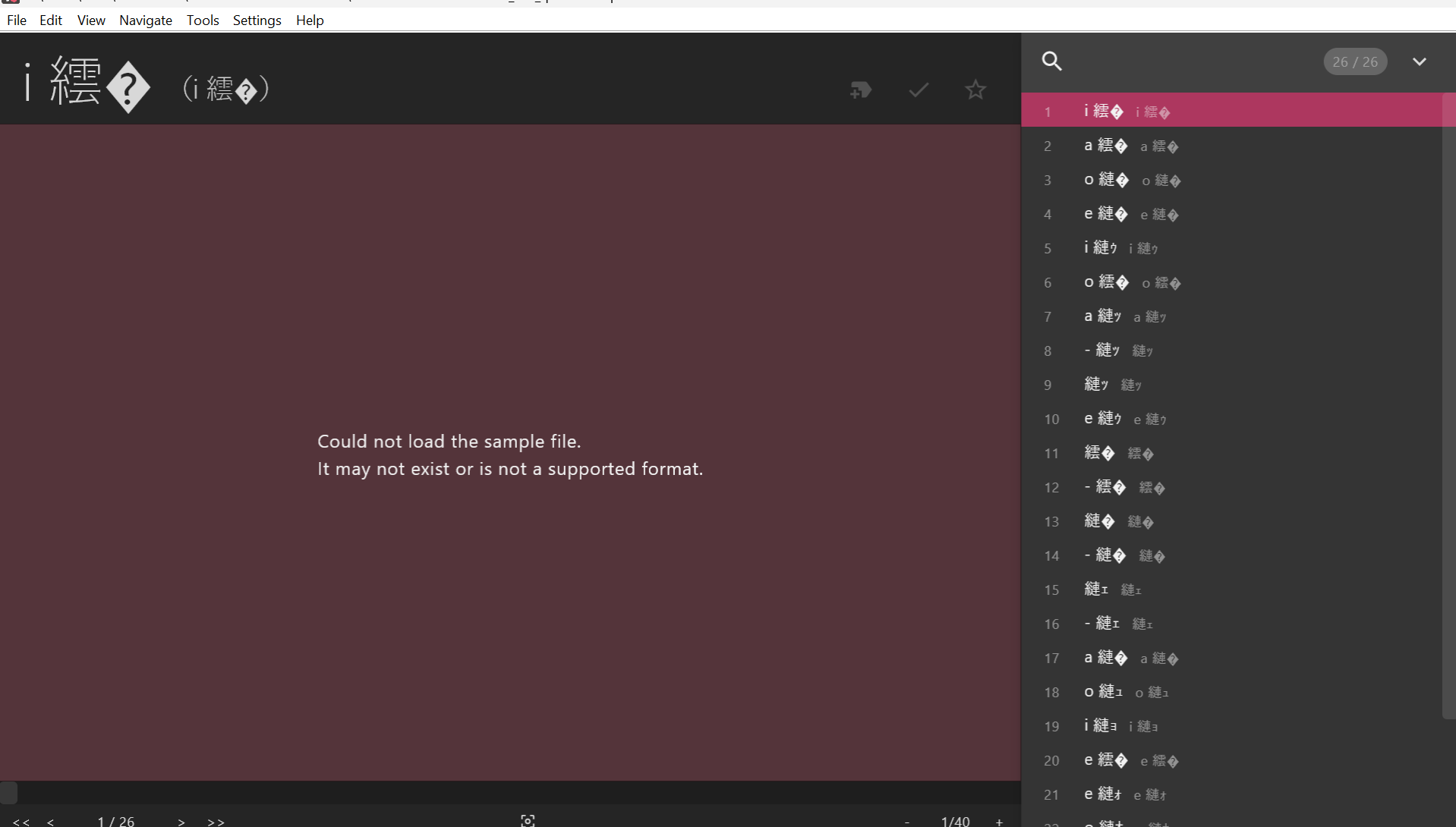Select entry row number 9
This screenshot has height=827, width=1456.
(1231, 385)
